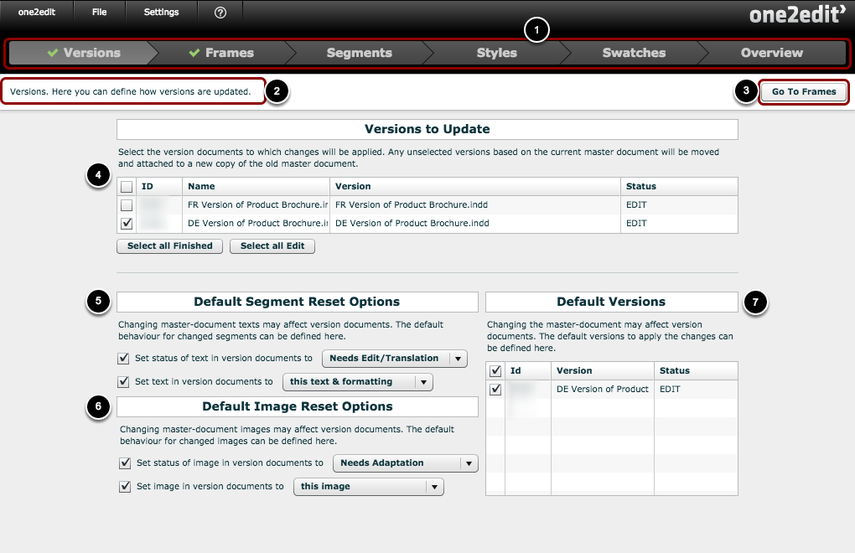
Task: Open the Needs Edit/Translation dropdown
Action: click(x=395, y=358)
